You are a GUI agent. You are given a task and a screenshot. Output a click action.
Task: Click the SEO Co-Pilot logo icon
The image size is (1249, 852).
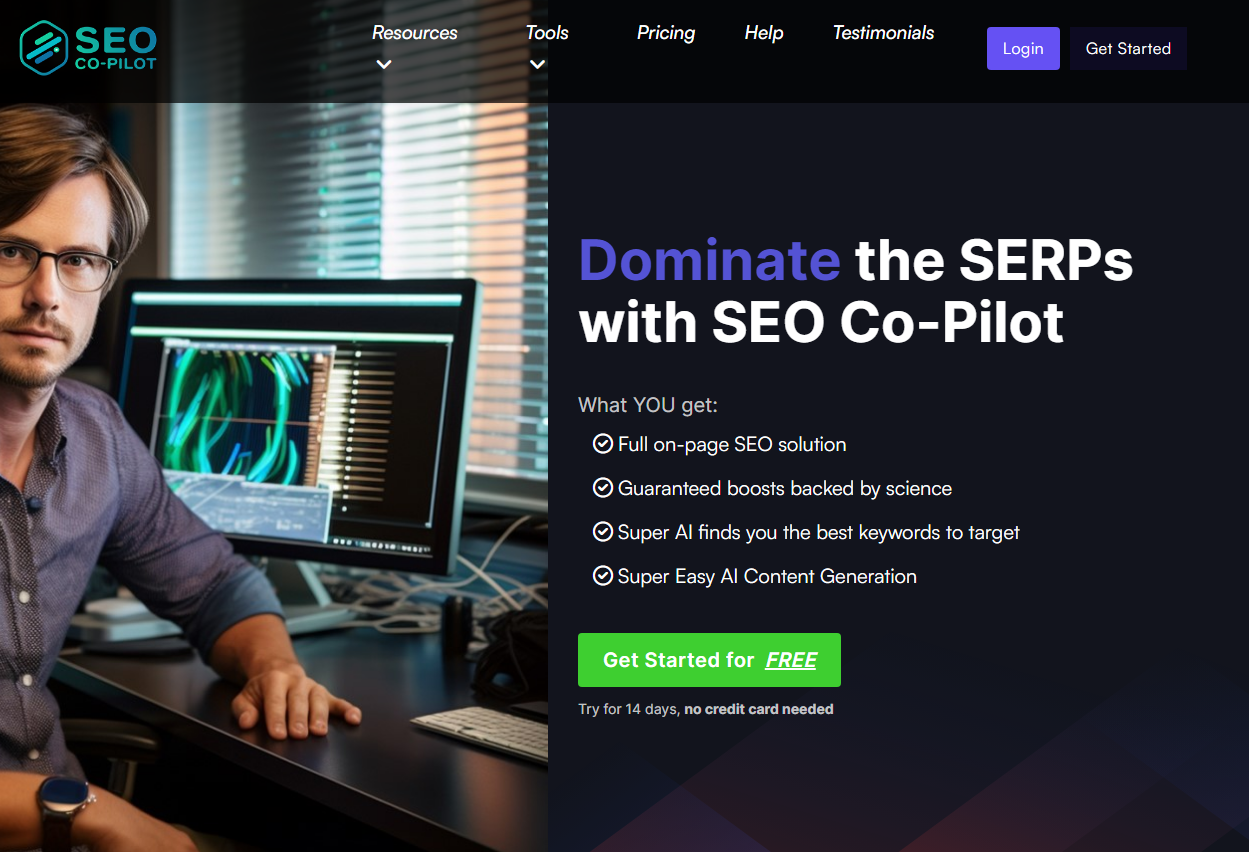coord(43,48)
